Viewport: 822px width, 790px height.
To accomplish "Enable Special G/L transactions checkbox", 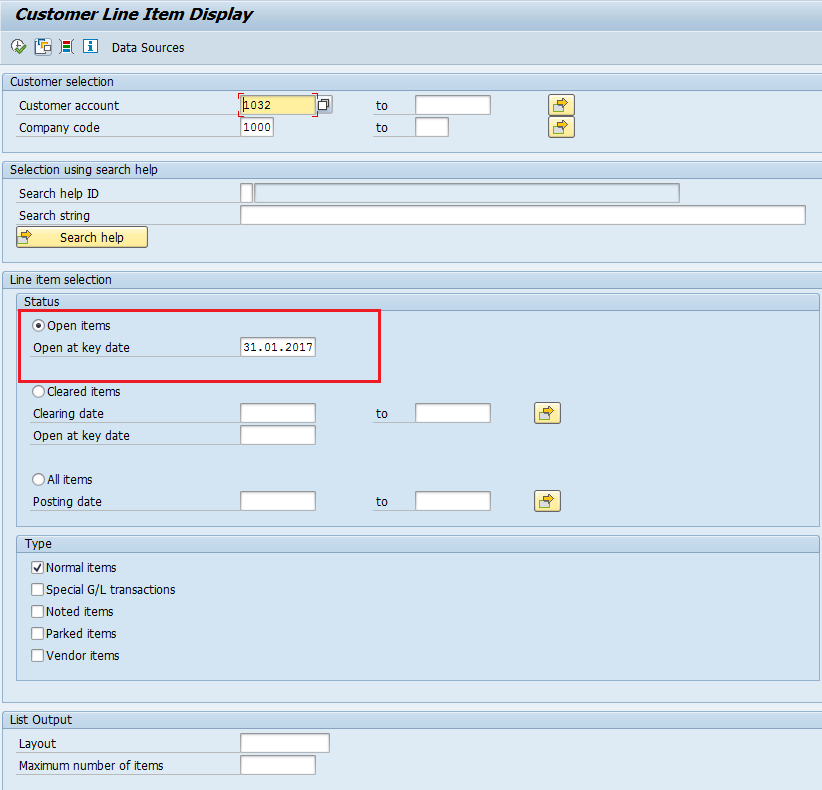I will point(37,590).
